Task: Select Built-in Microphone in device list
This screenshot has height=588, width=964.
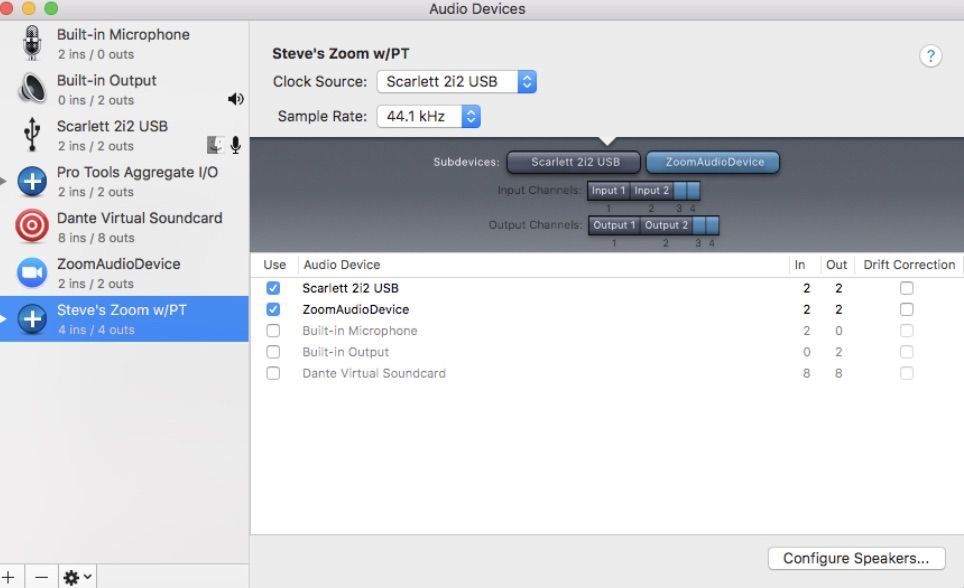Action: (124, 44)
